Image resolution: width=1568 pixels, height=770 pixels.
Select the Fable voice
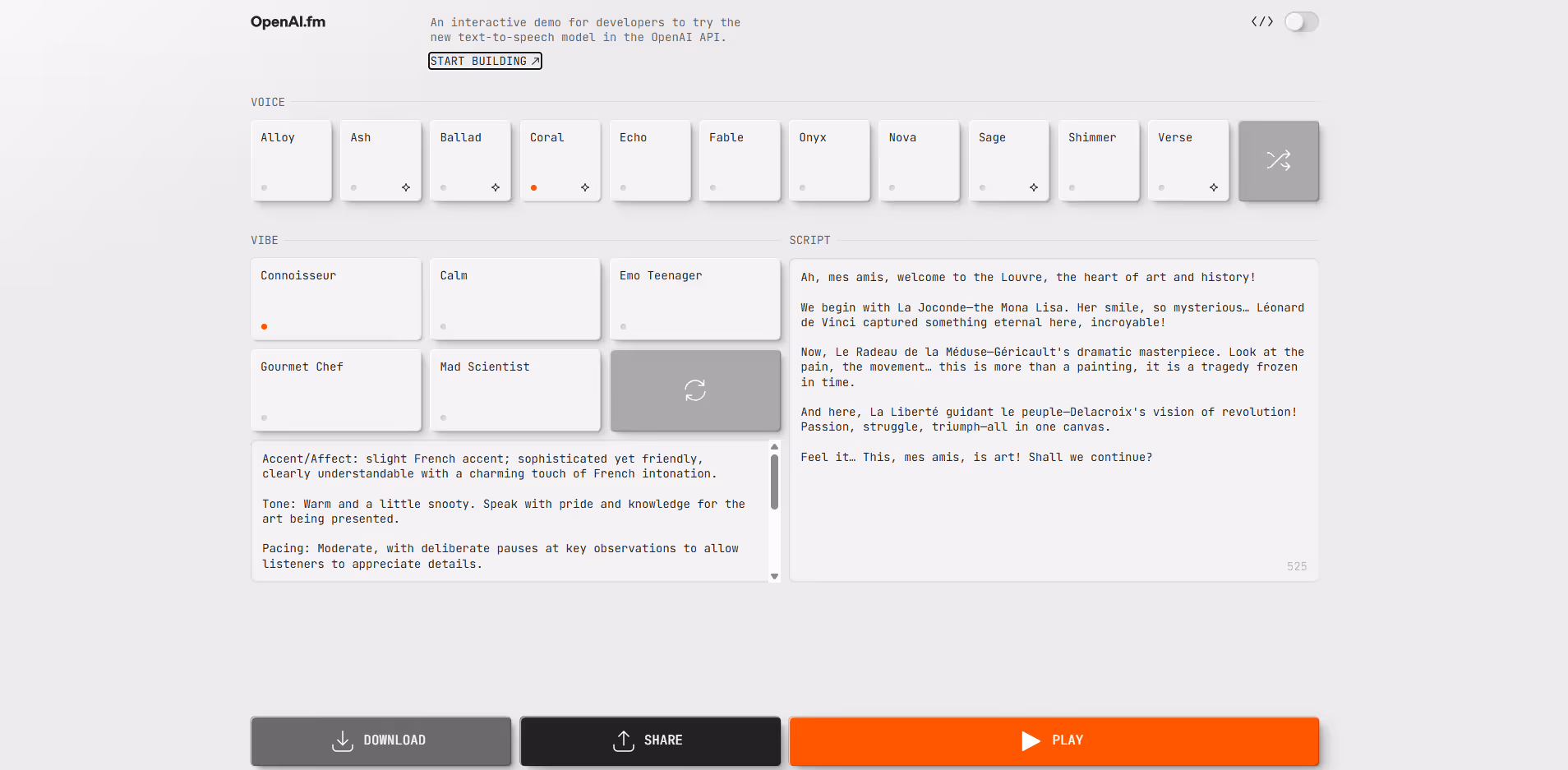[x=740, y=161]
